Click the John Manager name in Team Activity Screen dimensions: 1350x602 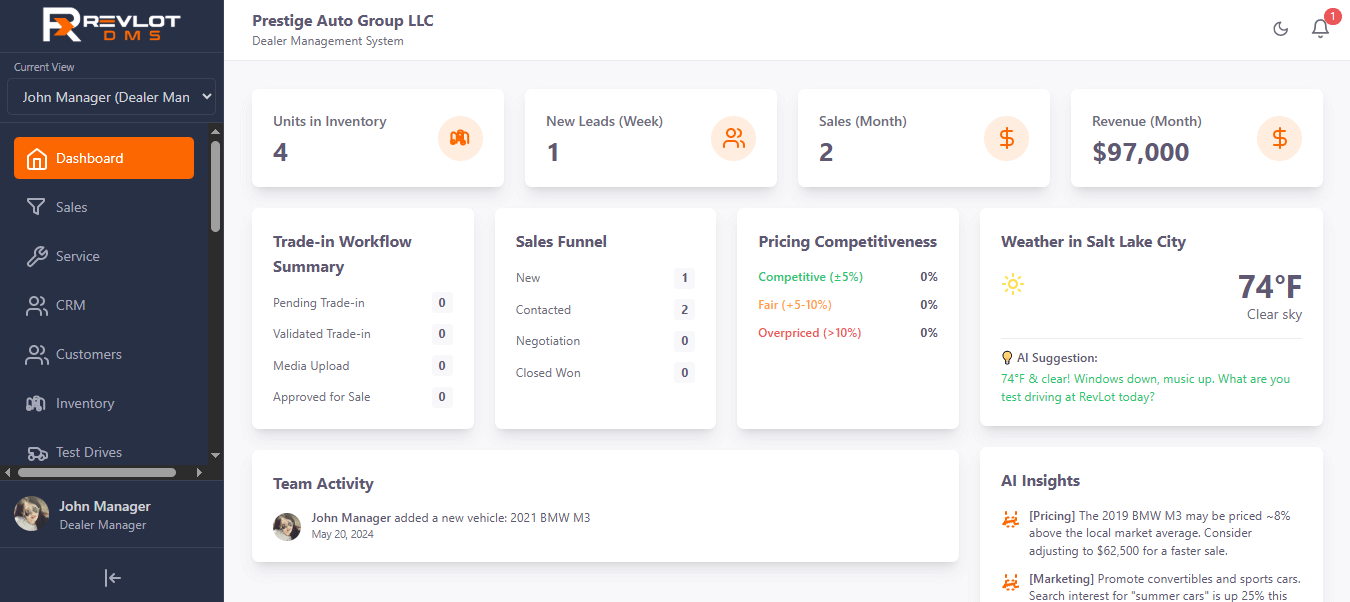pos(351,517)
